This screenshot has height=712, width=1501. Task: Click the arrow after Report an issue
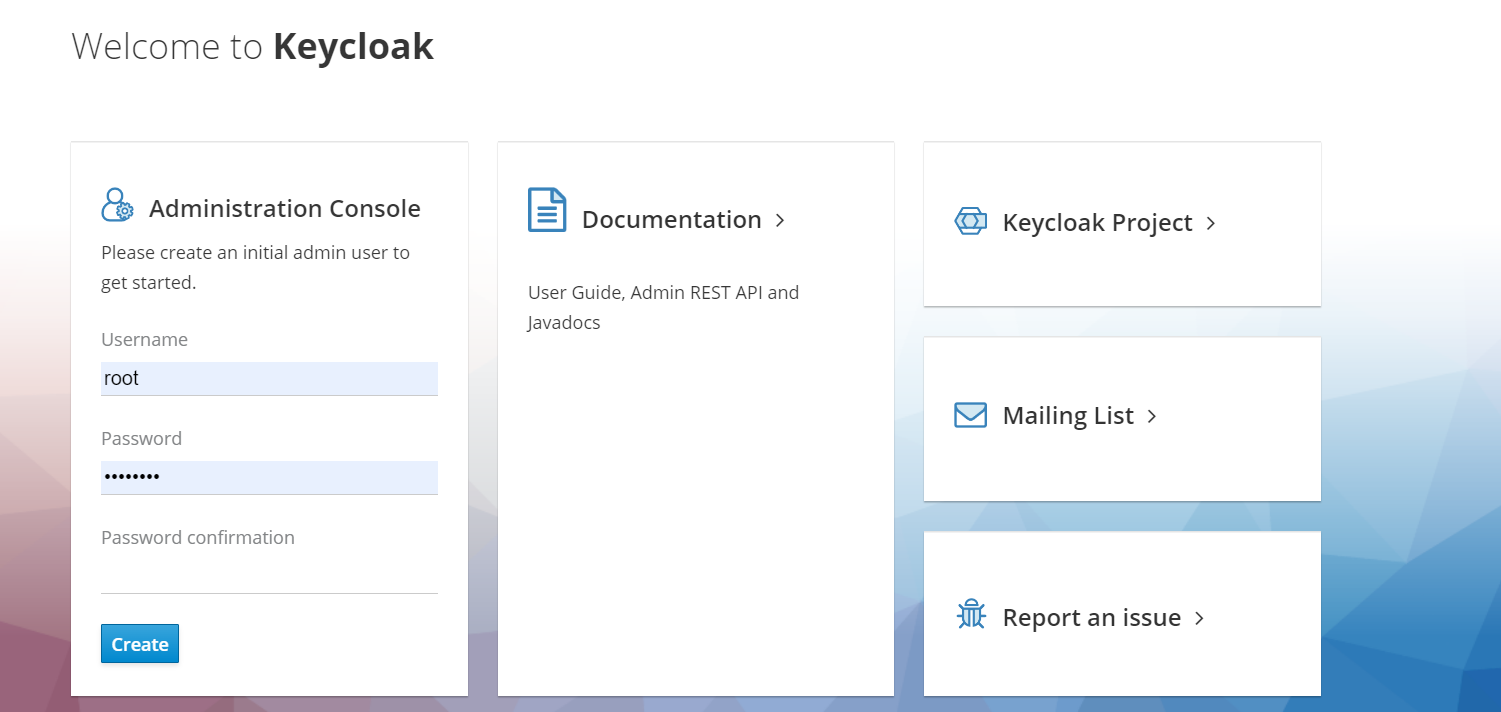[1200, 619]
